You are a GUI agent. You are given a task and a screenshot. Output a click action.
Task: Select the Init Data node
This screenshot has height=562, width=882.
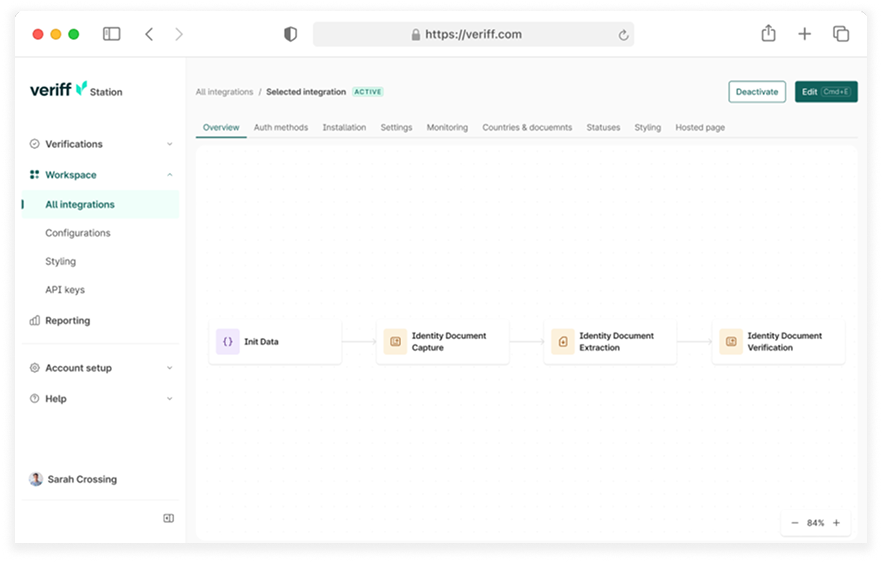(275, 341)
